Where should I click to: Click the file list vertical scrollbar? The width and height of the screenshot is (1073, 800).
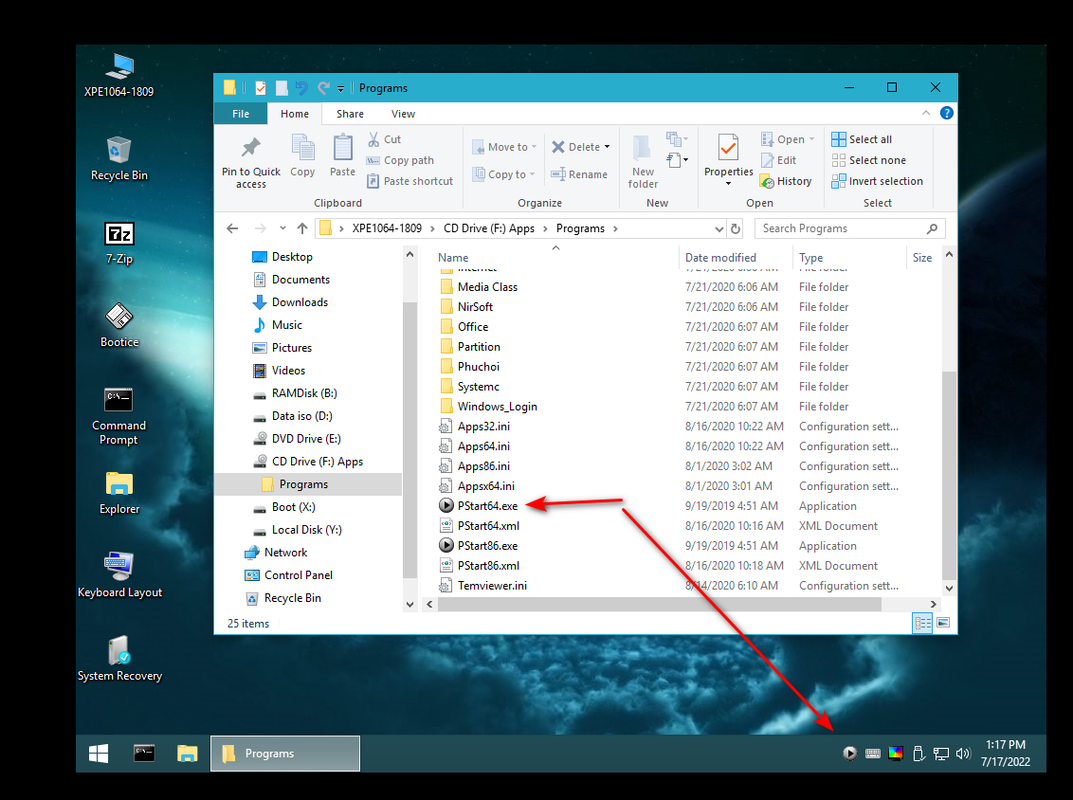point(948,475)
